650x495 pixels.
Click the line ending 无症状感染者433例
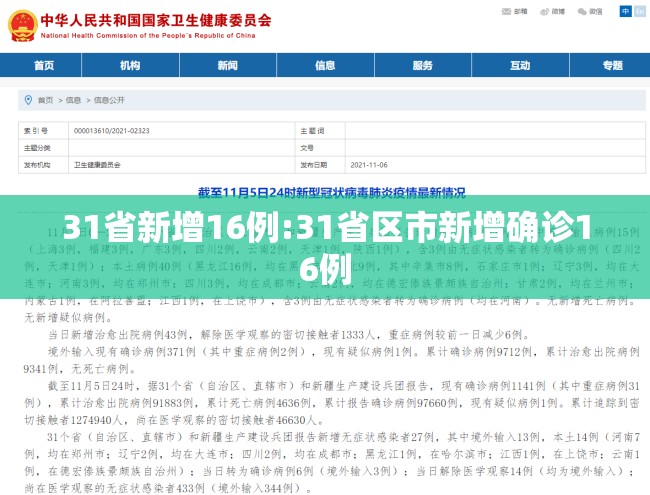[x=168, y=488]
